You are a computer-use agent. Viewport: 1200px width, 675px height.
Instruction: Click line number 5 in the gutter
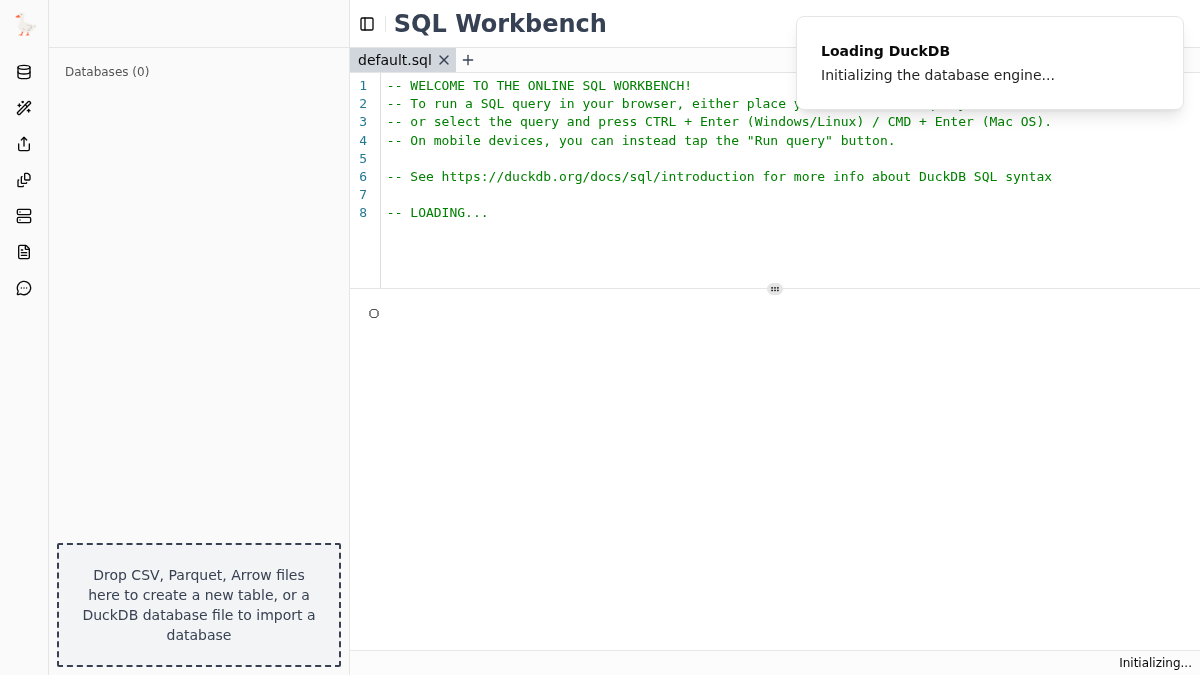click(x=363, y=159)
